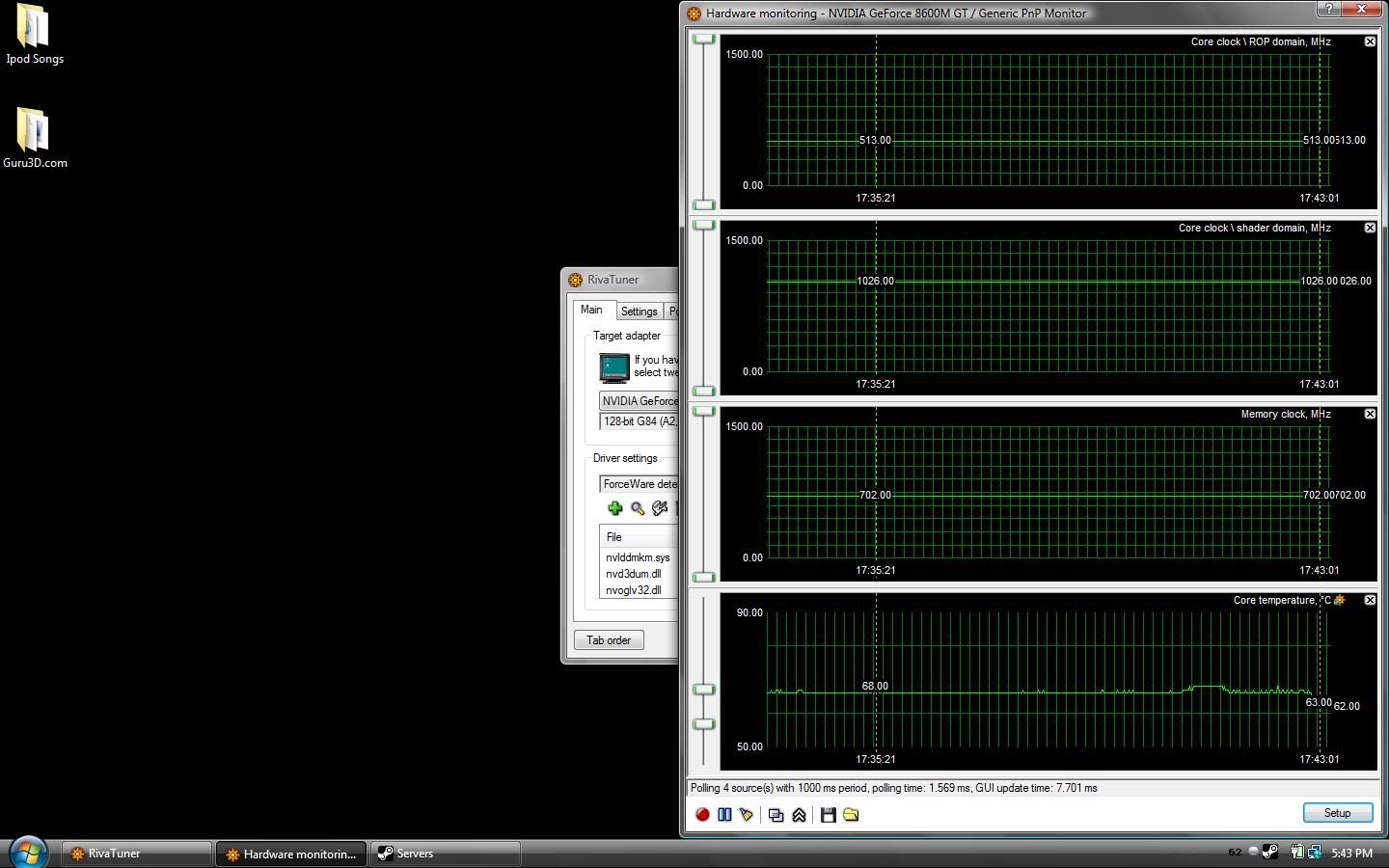
Task: Click the Tab order button
Action: click(x=609, y=640)
